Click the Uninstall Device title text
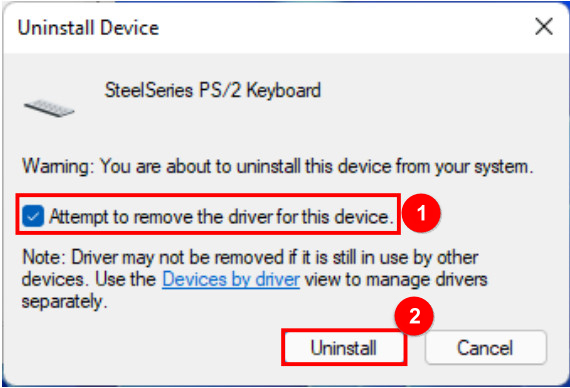This screenshot has width=570, height=388. tap(88, 28)
